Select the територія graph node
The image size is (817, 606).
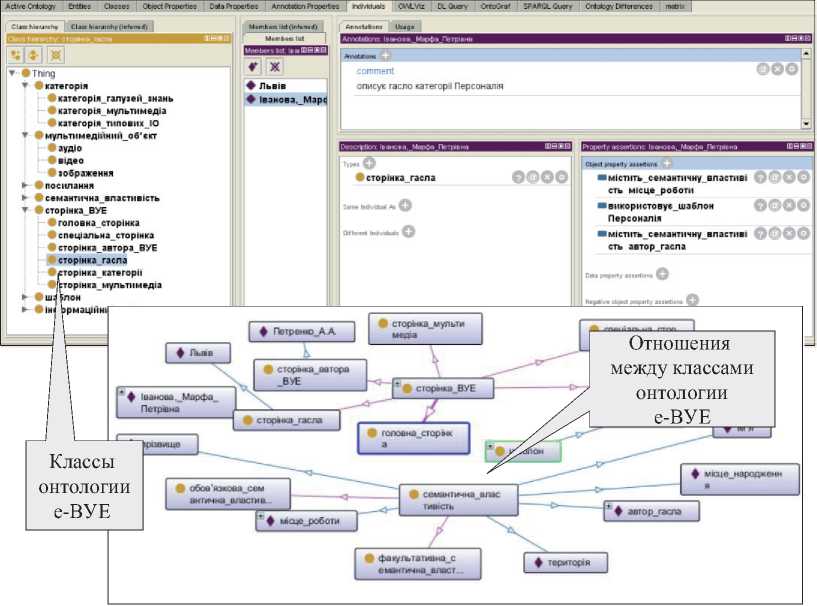566,563
